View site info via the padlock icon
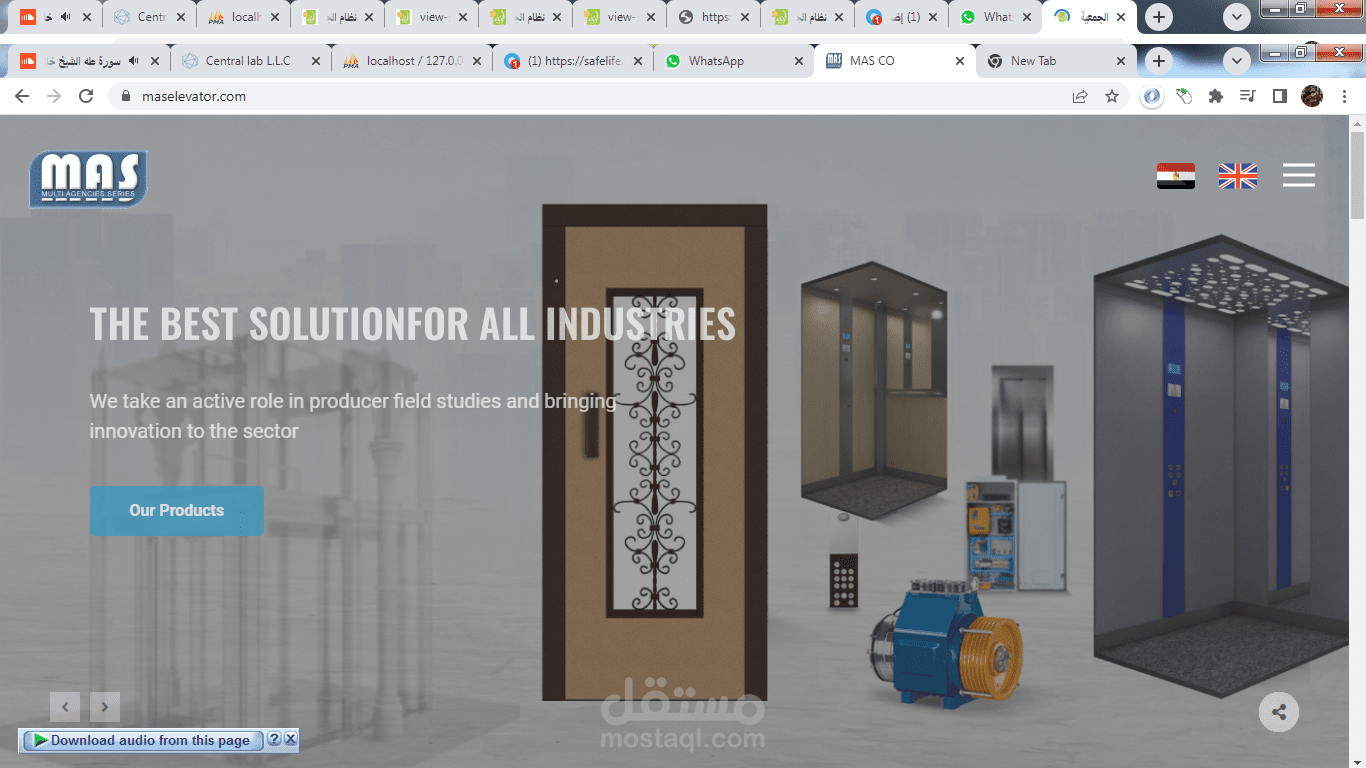Screen dimensions: 1366x768 (126, 97)
